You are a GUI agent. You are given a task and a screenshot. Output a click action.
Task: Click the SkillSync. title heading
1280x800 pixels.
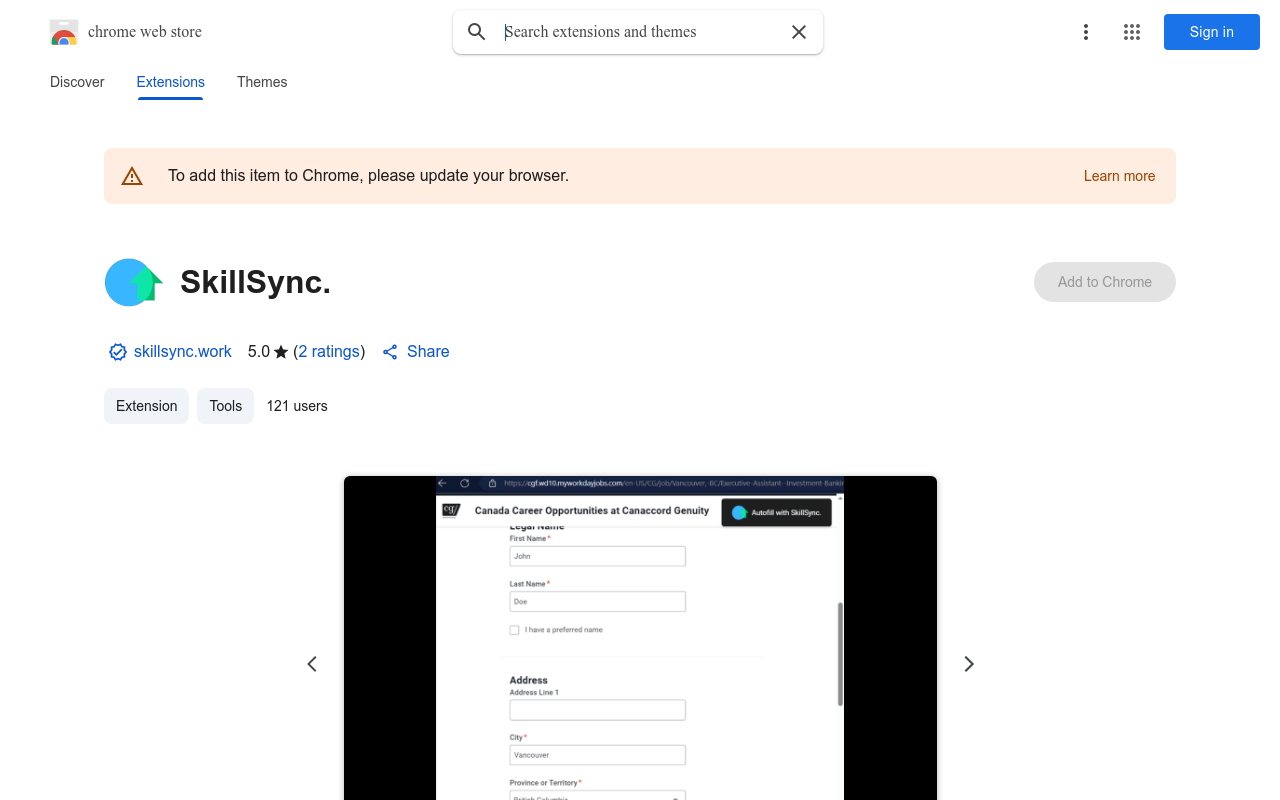point(255,282)
